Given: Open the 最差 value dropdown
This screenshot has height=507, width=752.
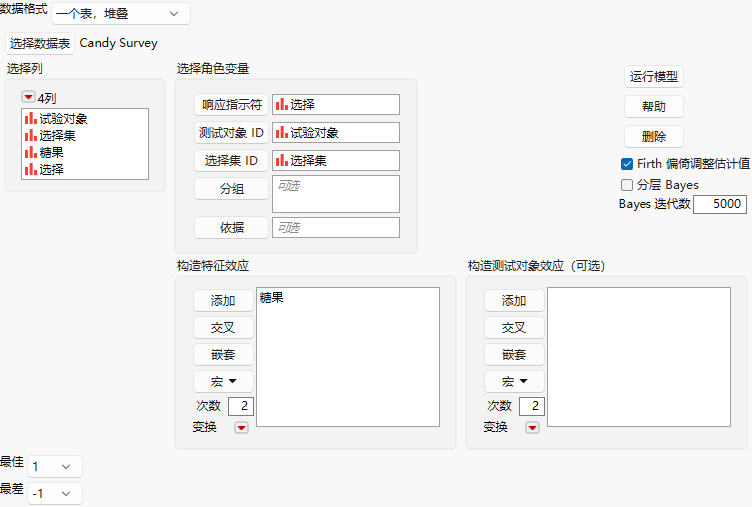Looking at the screenshot, I should pyautogui.click(x=55, y=493).
